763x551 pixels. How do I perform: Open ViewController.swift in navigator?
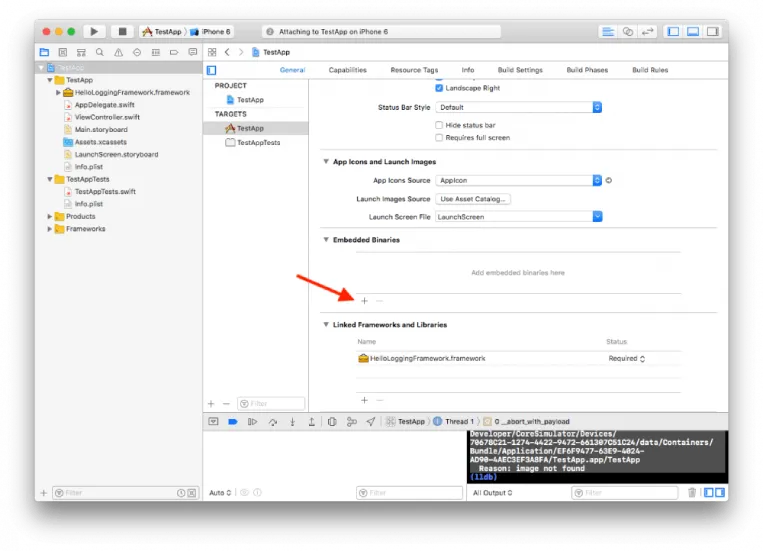coord(107,117)
